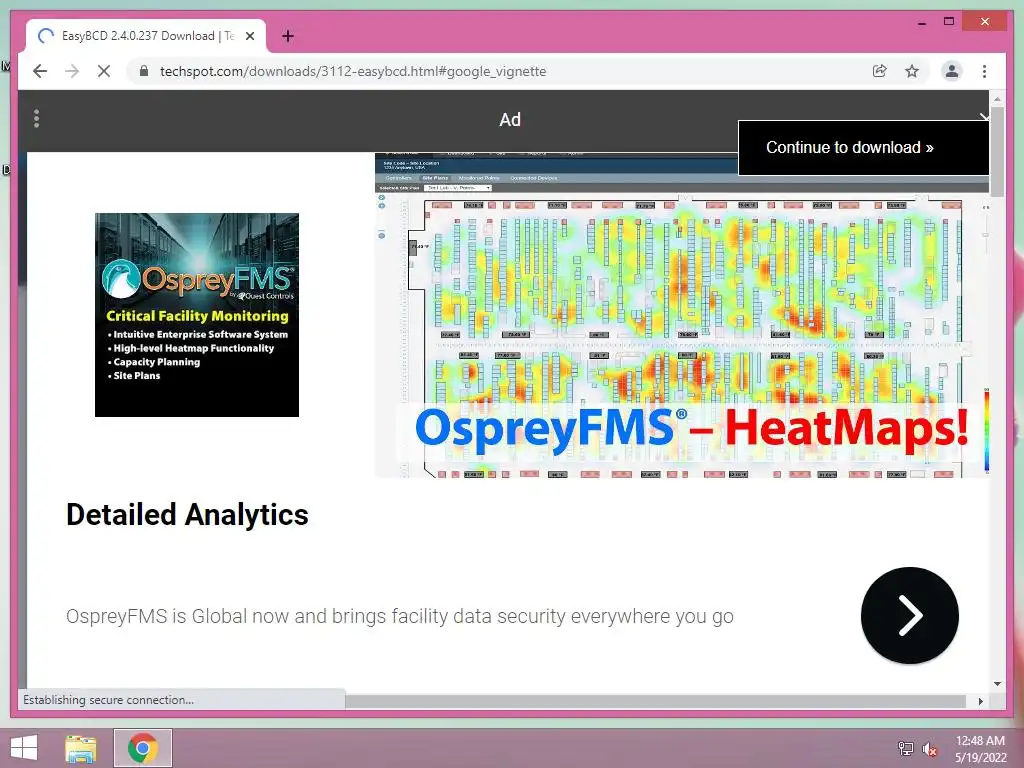Click the Detailed Analytics headline
This screenshot has width=1024, height=768.
(187, 515)
